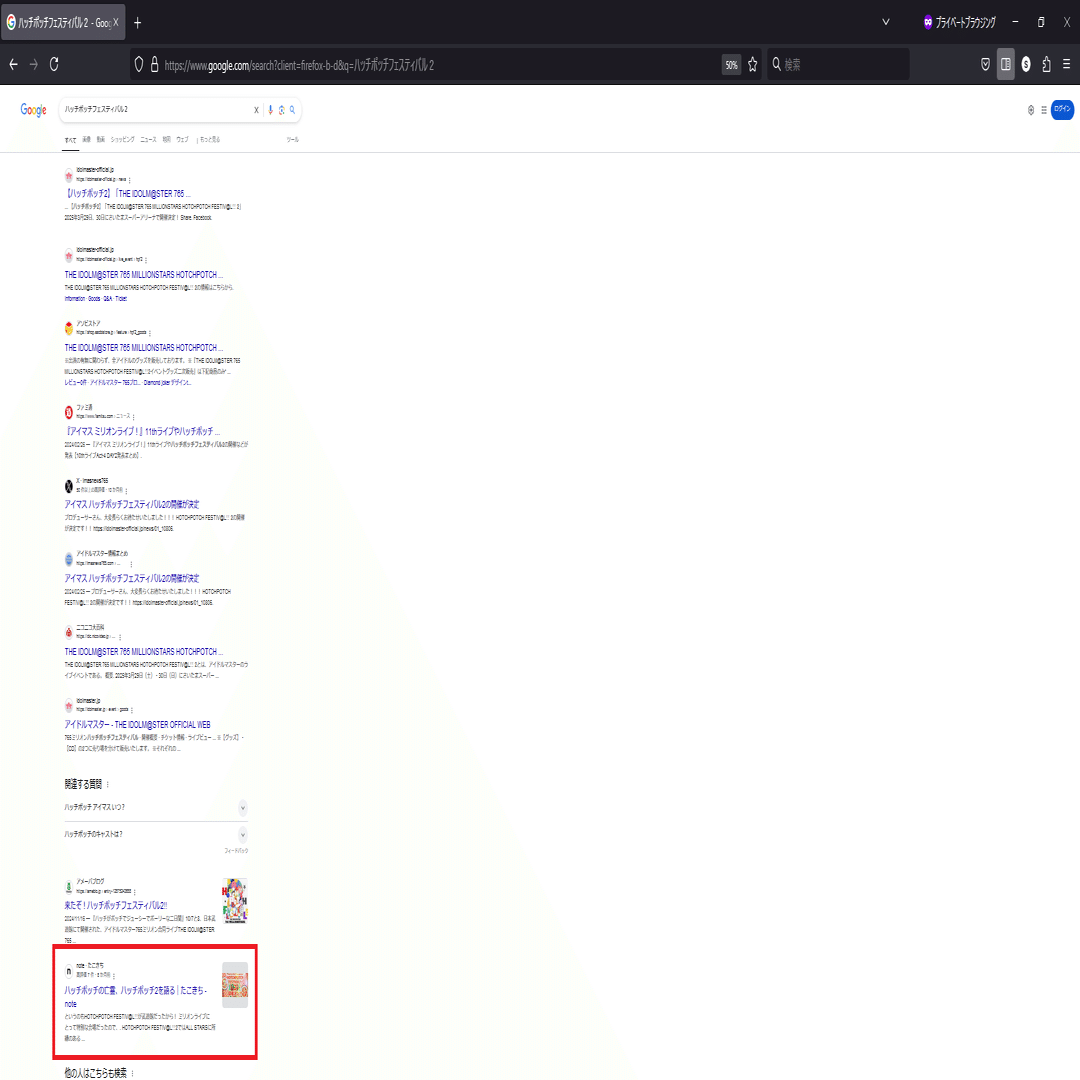The image size is (1080, 1080).
Task: Switch to the ショッピング tab
Action: (123, 140)
